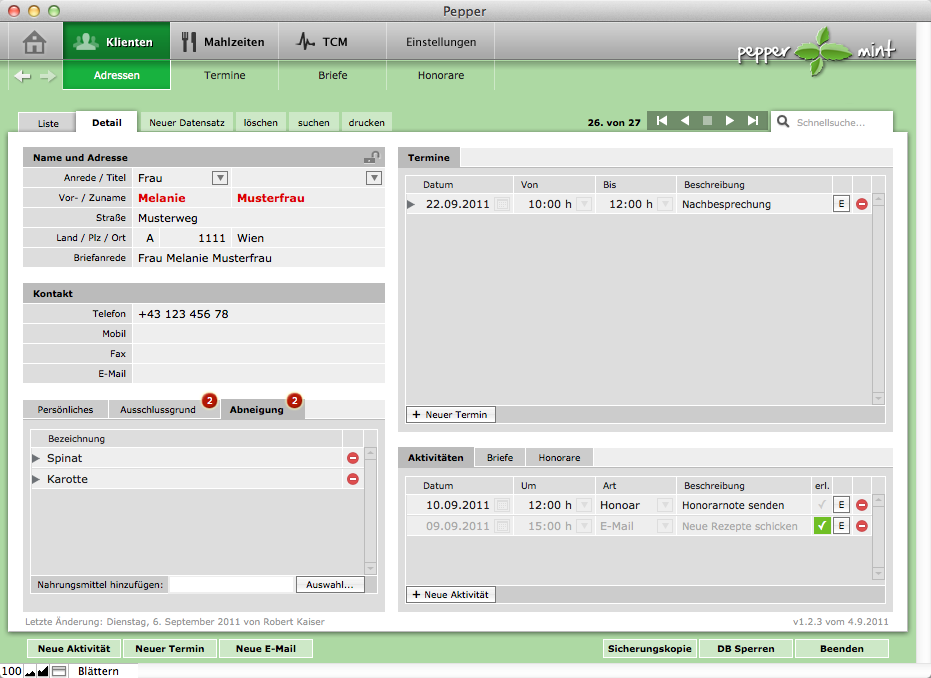Switch to the Mahlzeiten section
Viewport: 931px width, 678px height.
[223, 42]
